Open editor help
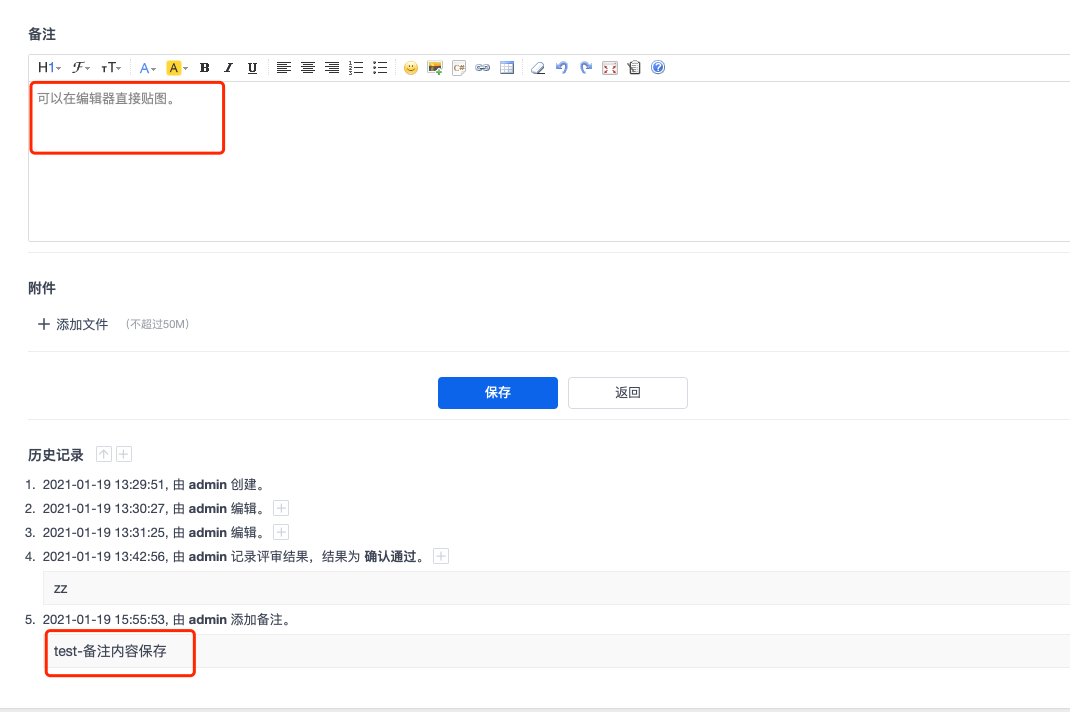This screenshot has width=1070, height=712. 658,67
